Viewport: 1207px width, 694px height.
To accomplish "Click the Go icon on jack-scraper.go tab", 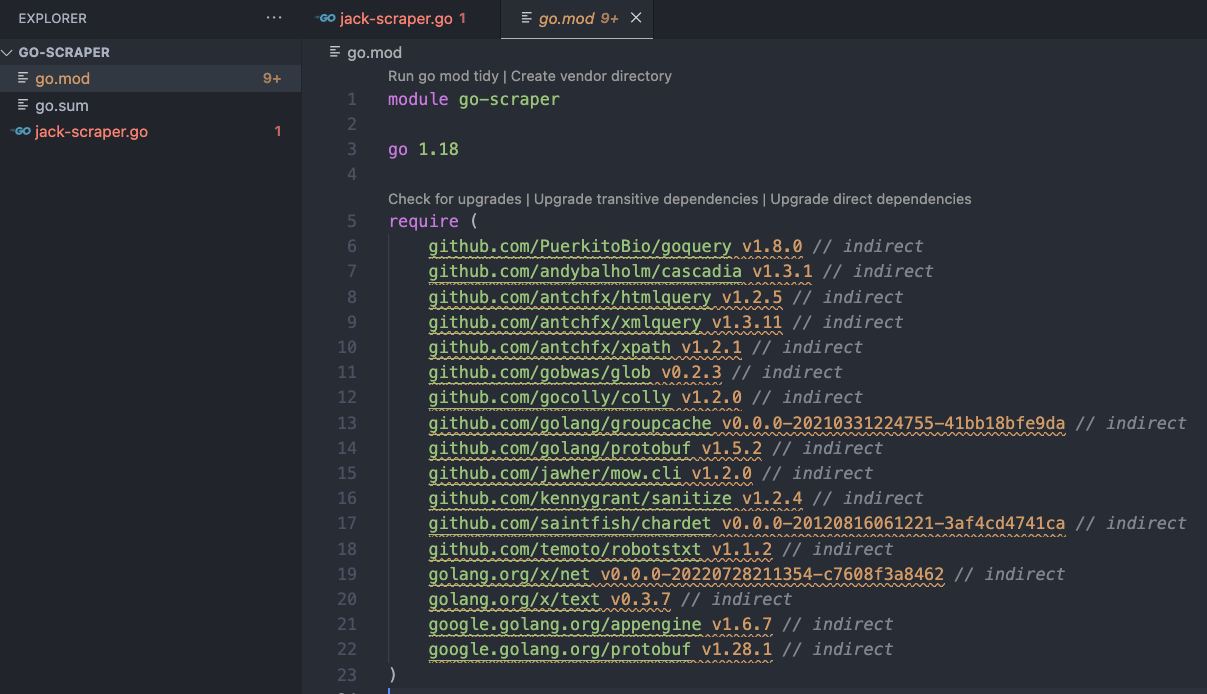I will 326,18.
